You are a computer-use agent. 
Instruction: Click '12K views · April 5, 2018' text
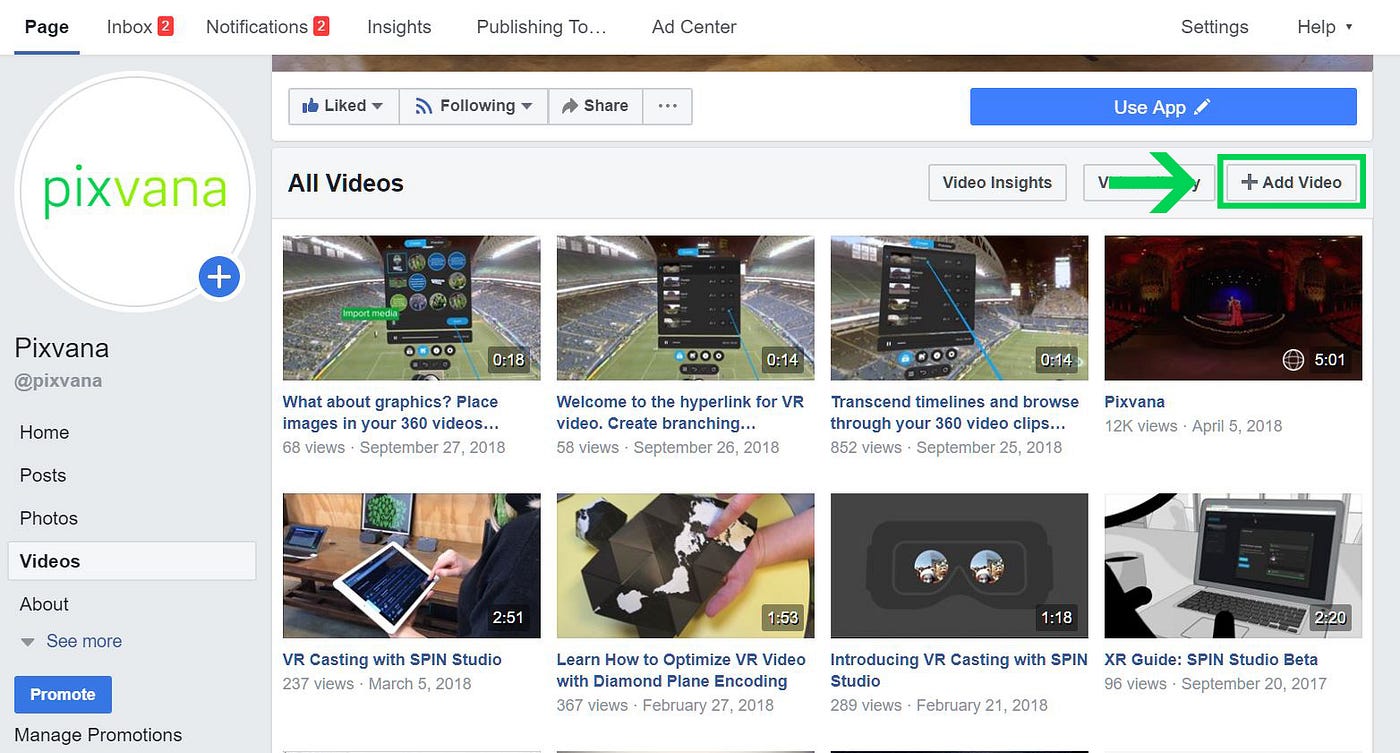[1193, 425]
